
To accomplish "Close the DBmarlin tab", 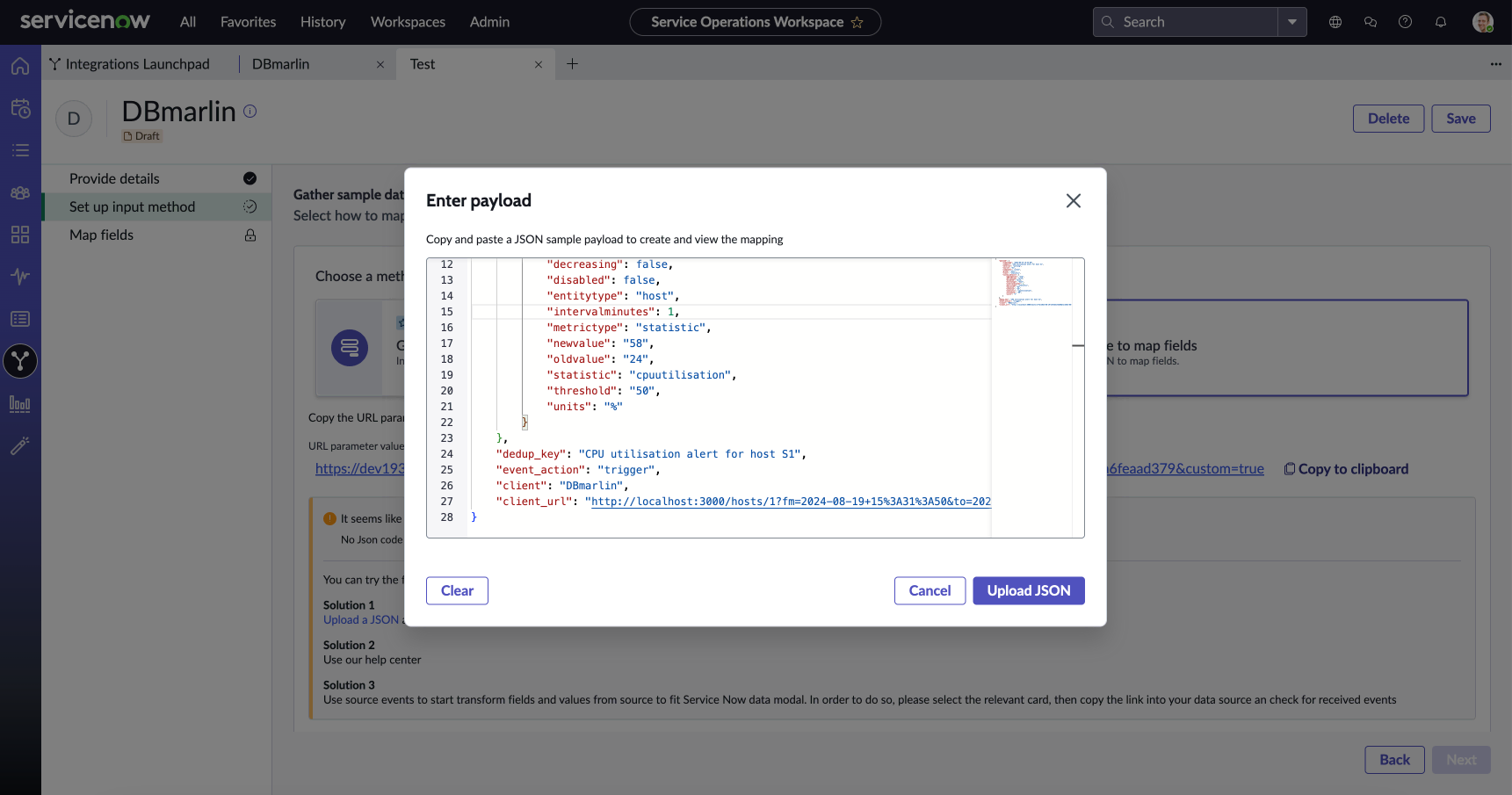I will pyautogui.click(x=380, y=64).
